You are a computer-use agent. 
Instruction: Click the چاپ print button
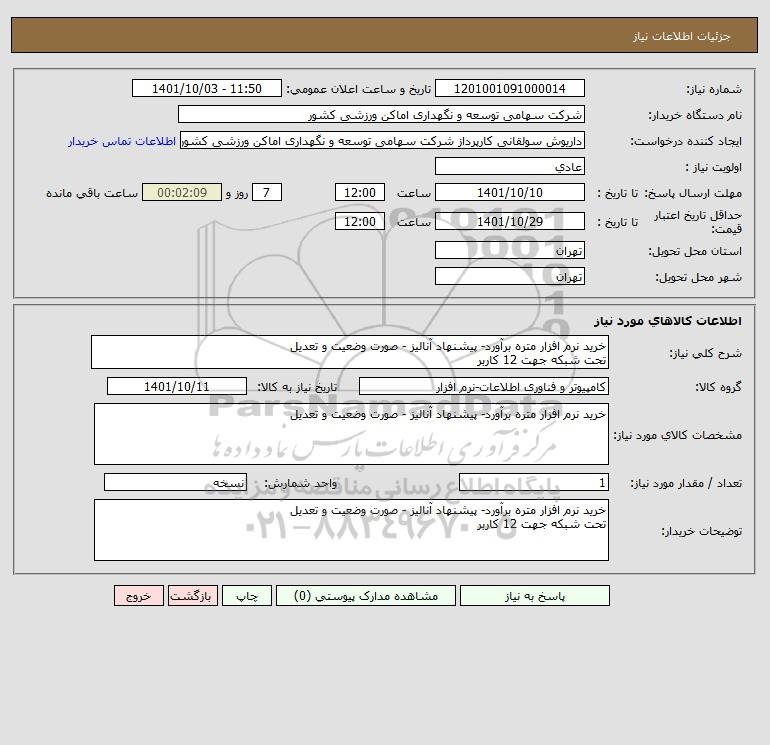tap(247, 596)
